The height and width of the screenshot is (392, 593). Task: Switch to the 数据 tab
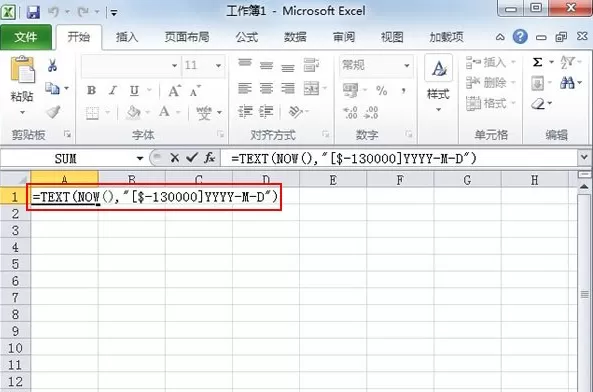point(295,37)
